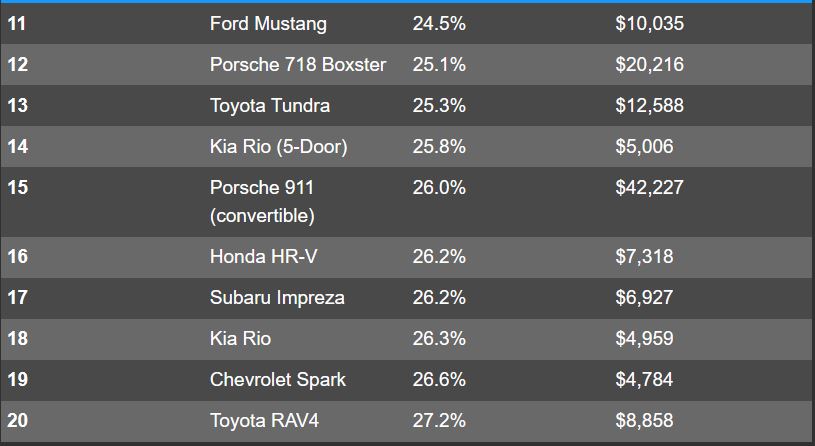Click the 26.0% percentage value

pyautogui.click(x=439, y=188)
